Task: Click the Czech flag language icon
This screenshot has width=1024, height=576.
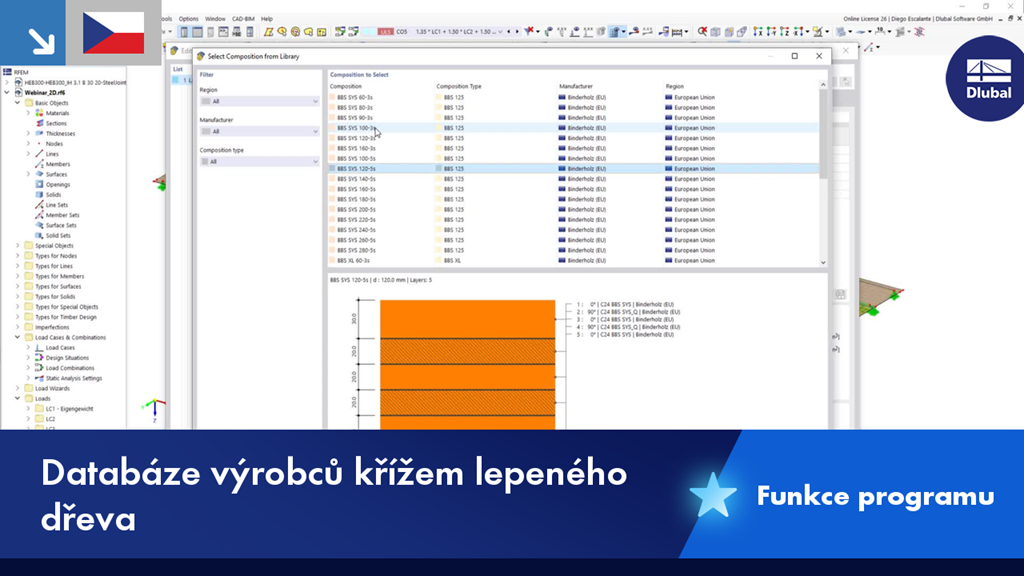Action: [113, 33]
